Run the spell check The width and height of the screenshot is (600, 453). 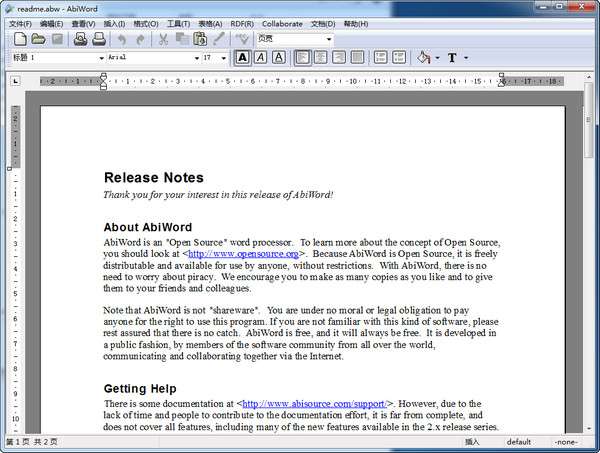point(242,39)
